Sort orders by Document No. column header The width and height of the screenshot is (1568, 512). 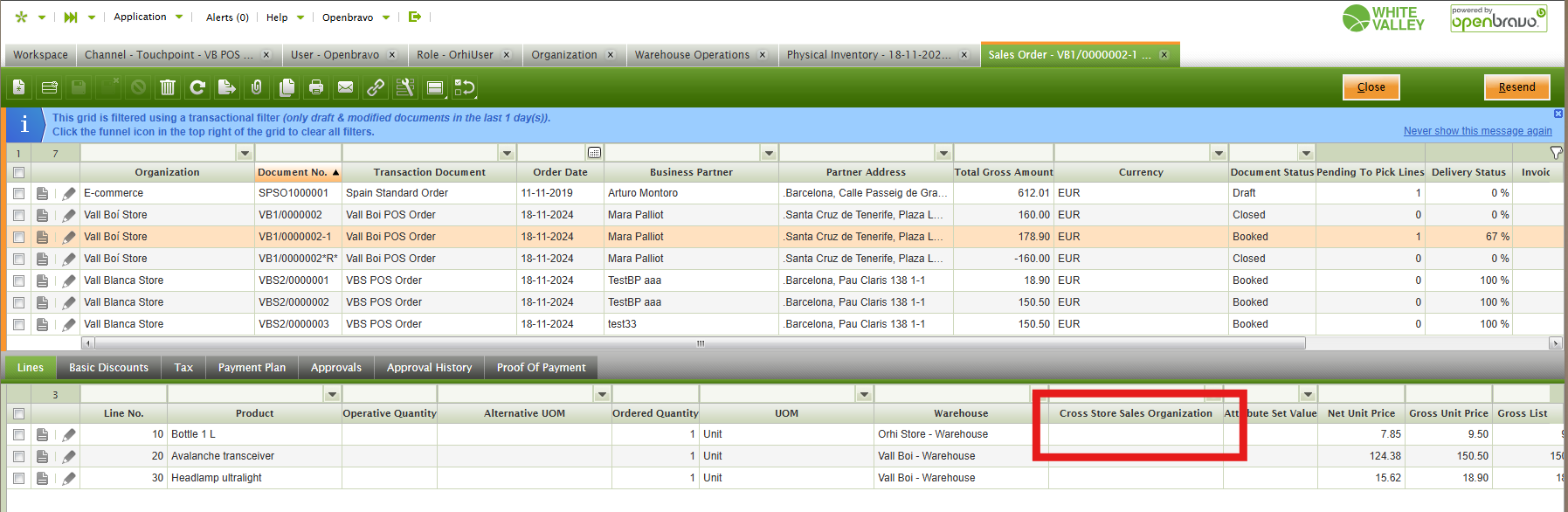(298, 172)
